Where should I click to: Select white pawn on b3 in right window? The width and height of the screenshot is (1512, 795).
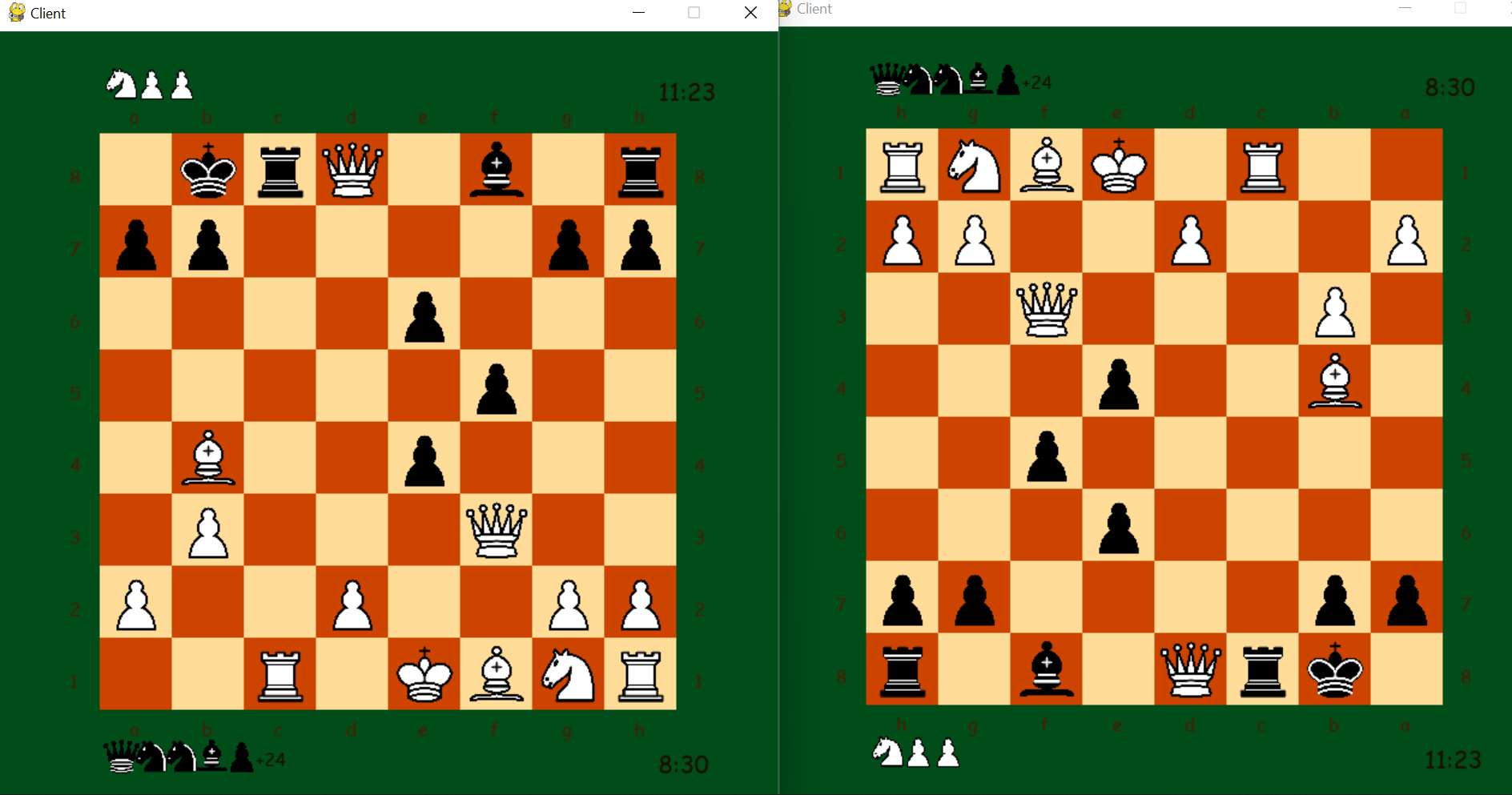[x=1335, y=312]
